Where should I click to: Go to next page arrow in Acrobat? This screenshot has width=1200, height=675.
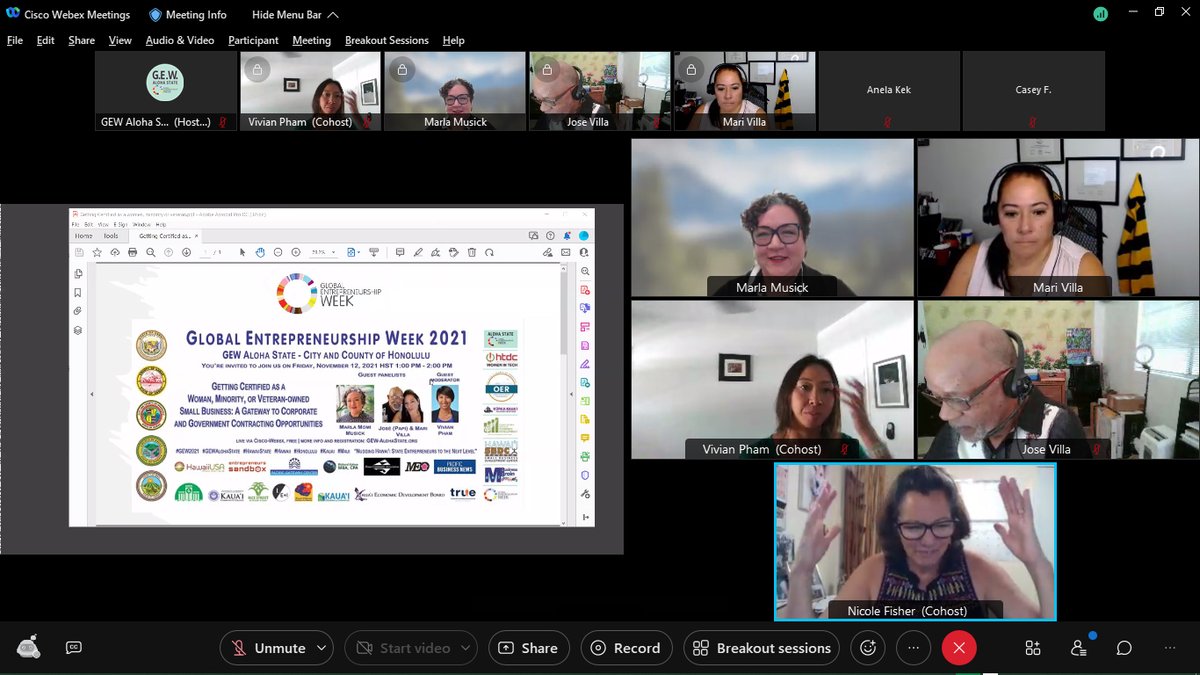click(186, 252)
